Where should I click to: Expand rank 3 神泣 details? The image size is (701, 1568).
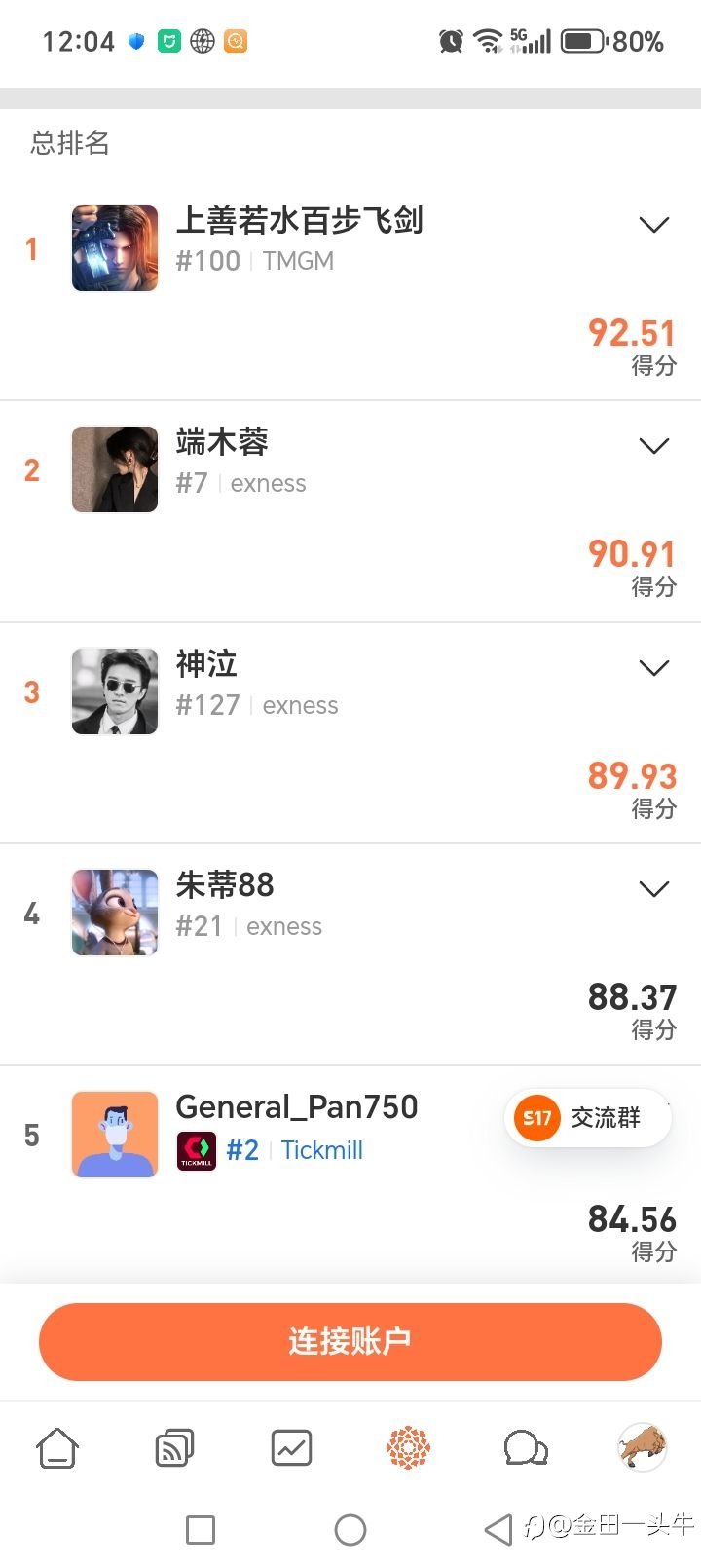653,668
